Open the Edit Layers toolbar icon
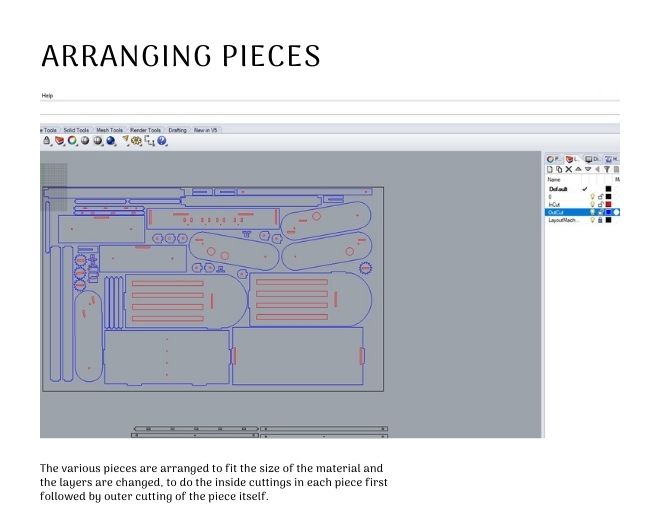Image resolution: width=660 pixels, height=528 pixels. [59, 141]
